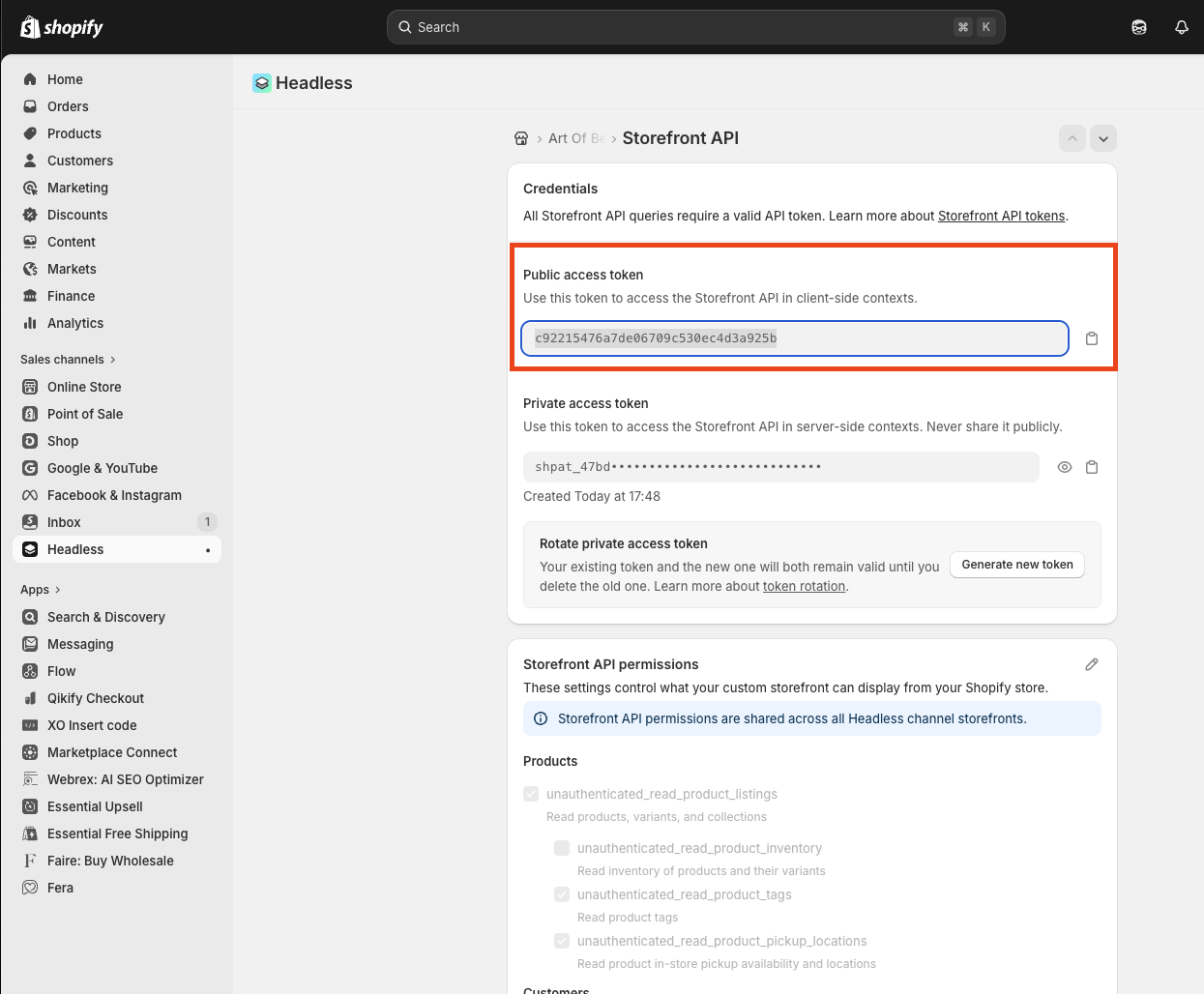
Task: Toggle unauthenticated_read_product_tags checkbox
Action: coord(562,894)
